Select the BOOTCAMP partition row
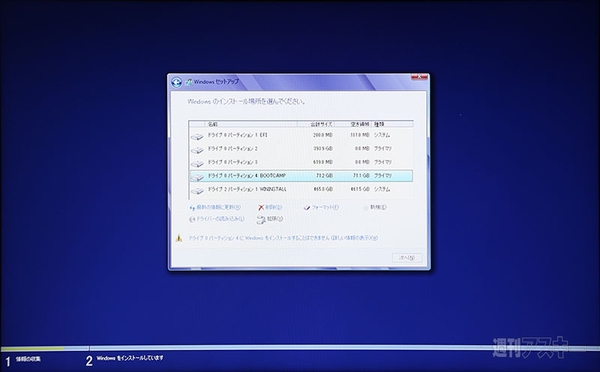 pyautogui.click(x=301, y=176)
